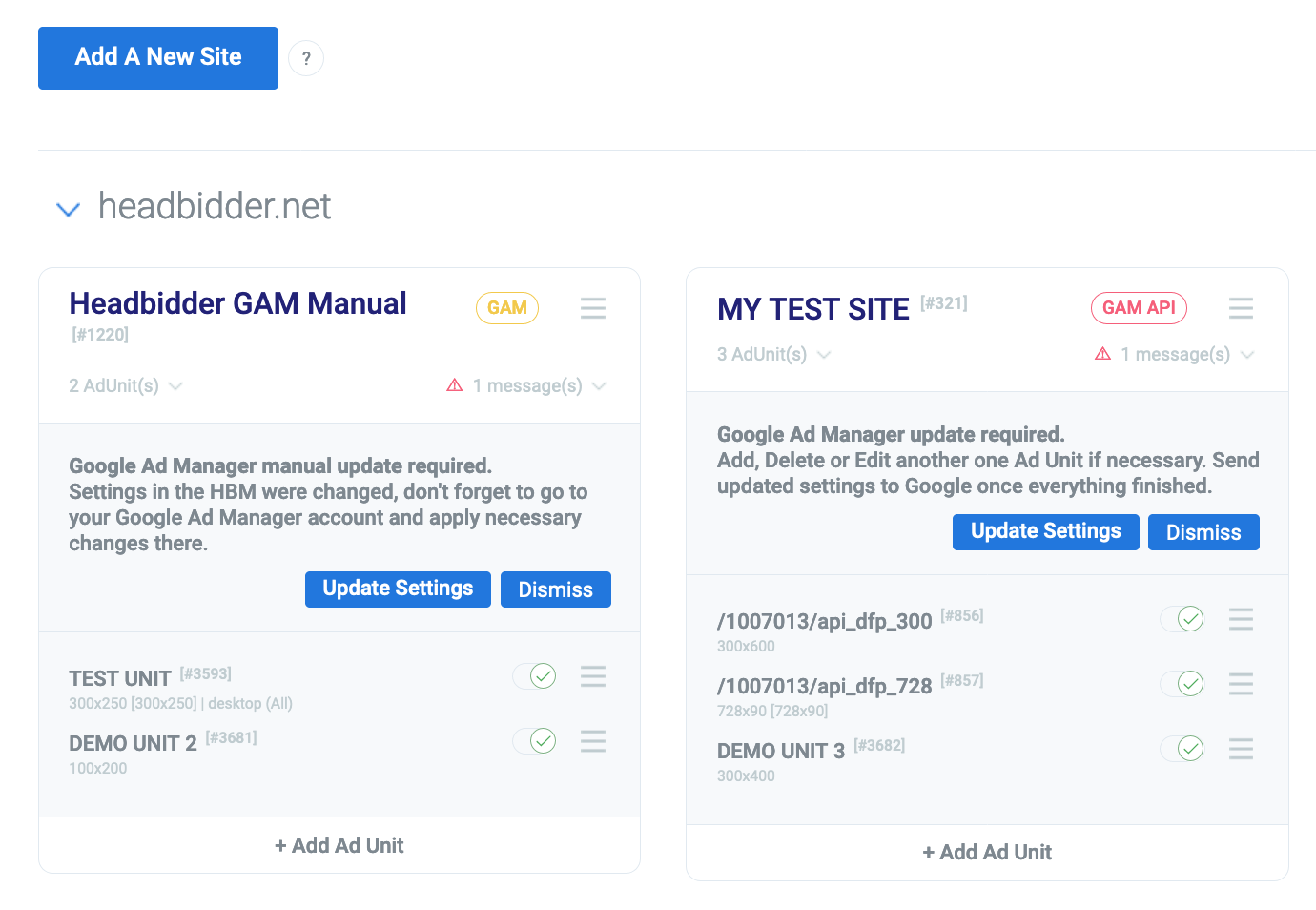Click the question mark help icon
Image resolution: width=1316 pixels, height=910 pixels.
pyautogui.click(x=306, y=58)
